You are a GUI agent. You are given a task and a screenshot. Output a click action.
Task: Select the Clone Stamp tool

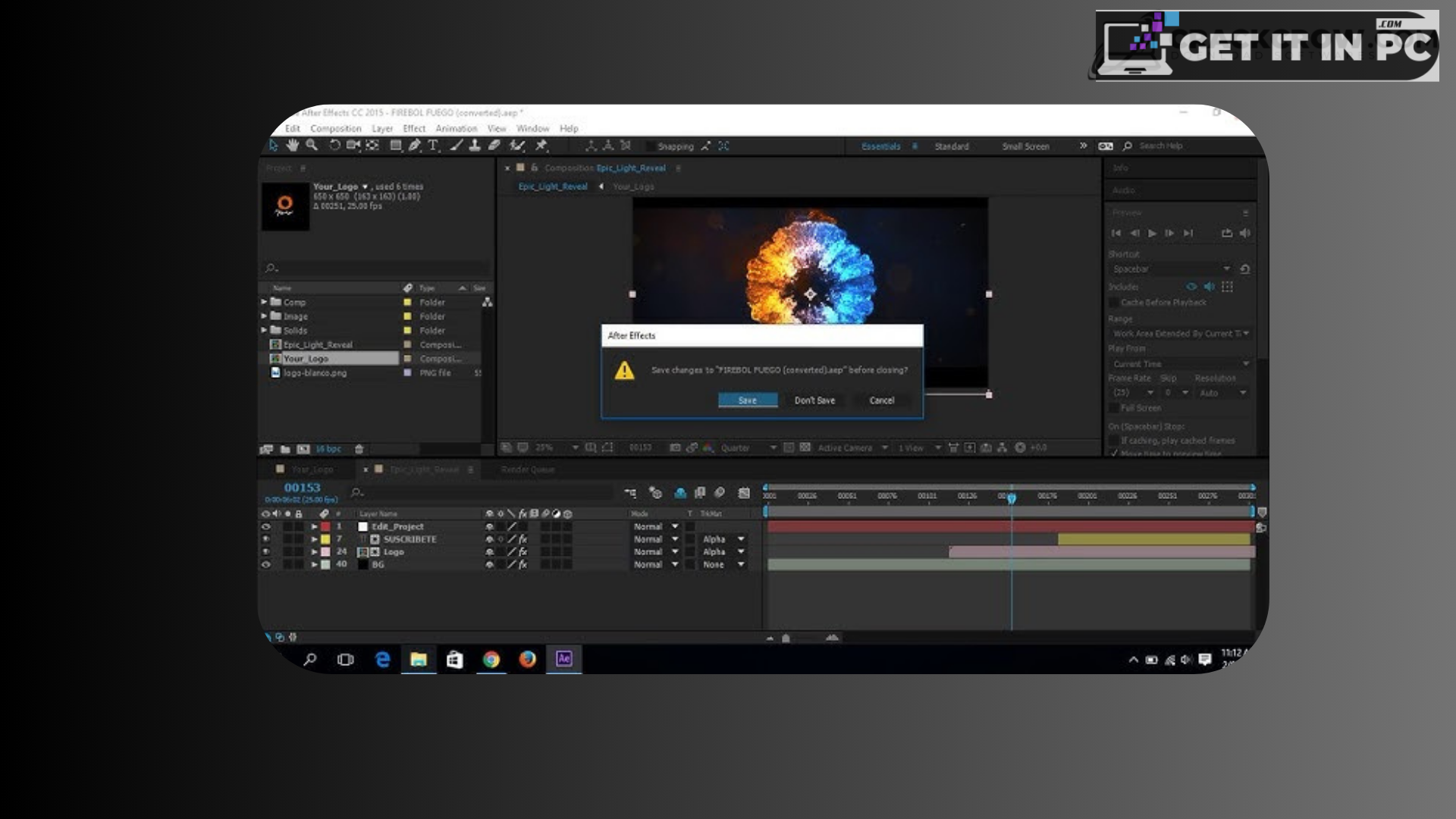tap(475, 145)
